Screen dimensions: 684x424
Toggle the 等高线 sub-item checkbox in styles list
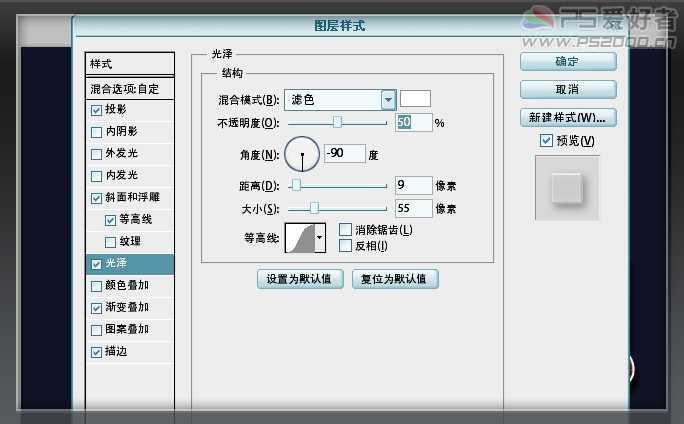[110, 220]
